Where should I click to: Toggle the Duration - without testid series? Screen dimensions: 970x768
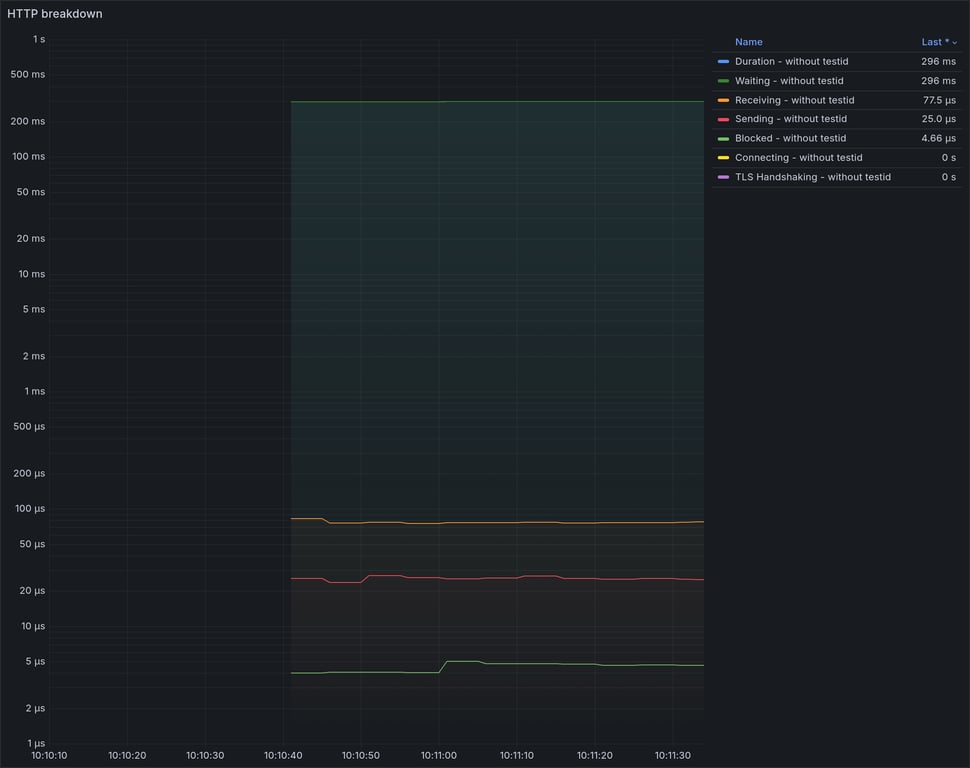click(x=791, y=61)
